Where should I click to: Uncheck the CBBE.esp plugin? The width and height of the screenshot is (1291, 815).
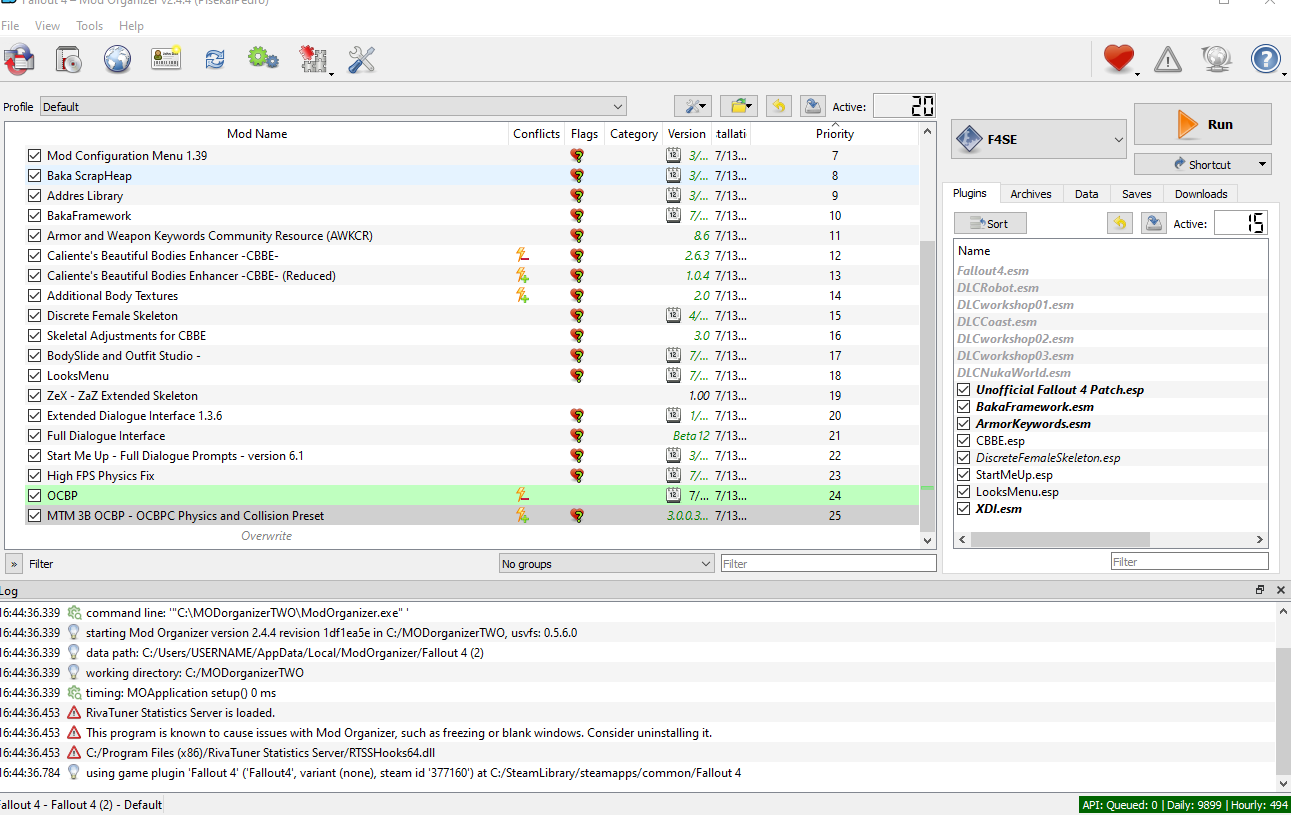(x=964, y=441)
